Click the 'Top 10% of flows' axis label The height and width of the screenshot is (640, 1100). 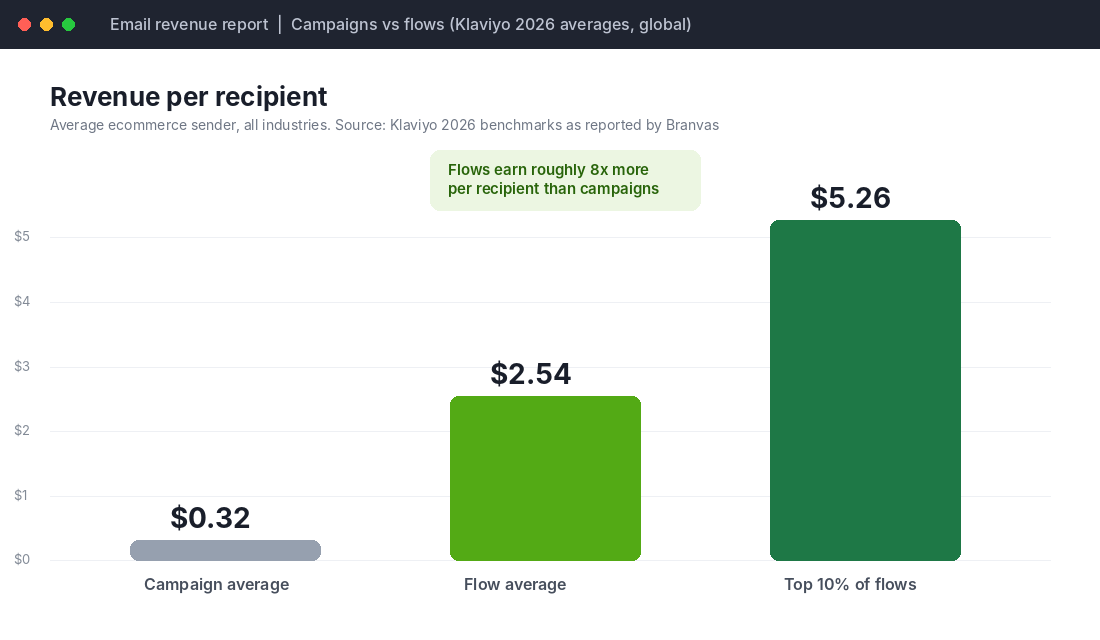click(850, 585)
